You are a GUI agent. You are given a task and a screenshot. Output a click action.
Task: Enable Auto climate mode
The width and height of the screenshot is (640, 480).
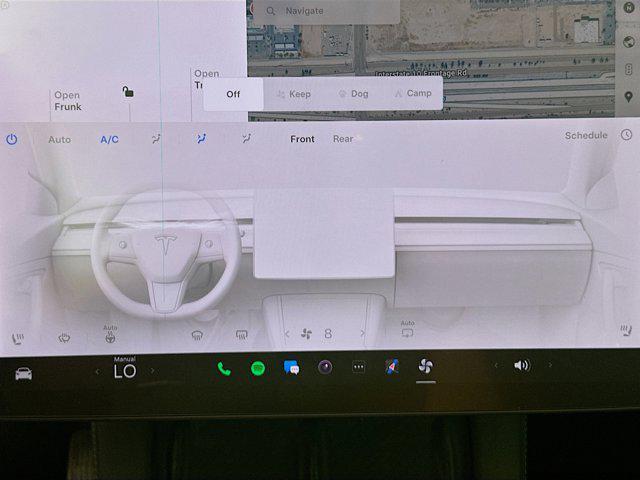pyautogui.click(x=60, y=140)
